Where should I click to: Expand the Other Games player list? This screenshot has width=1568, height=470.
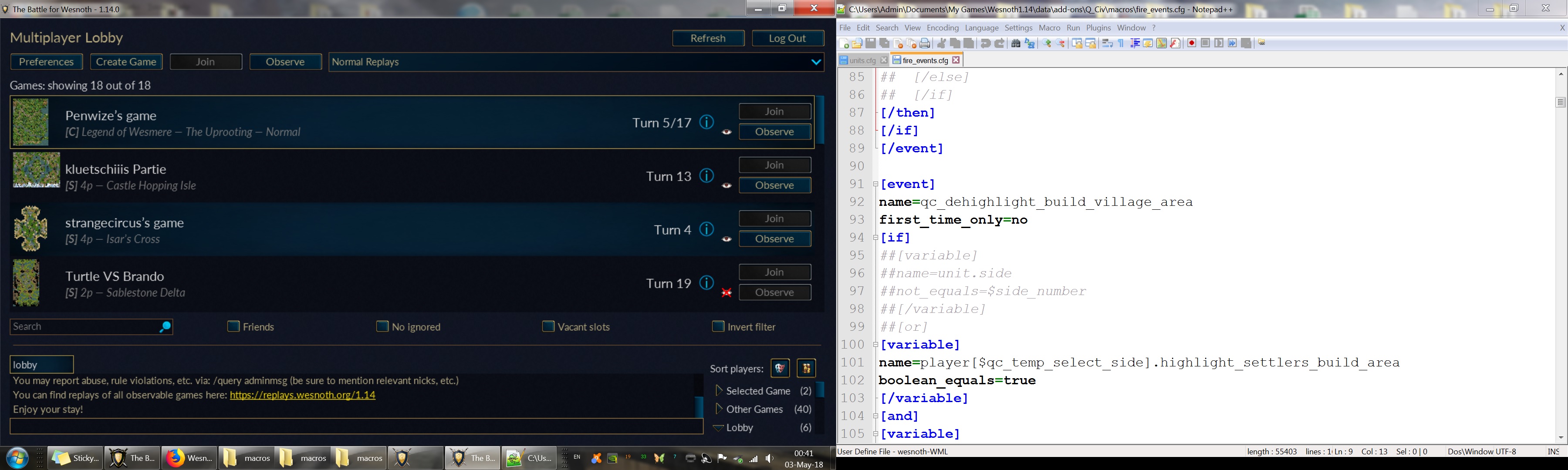pyautogui.click(x=719, y=409)
